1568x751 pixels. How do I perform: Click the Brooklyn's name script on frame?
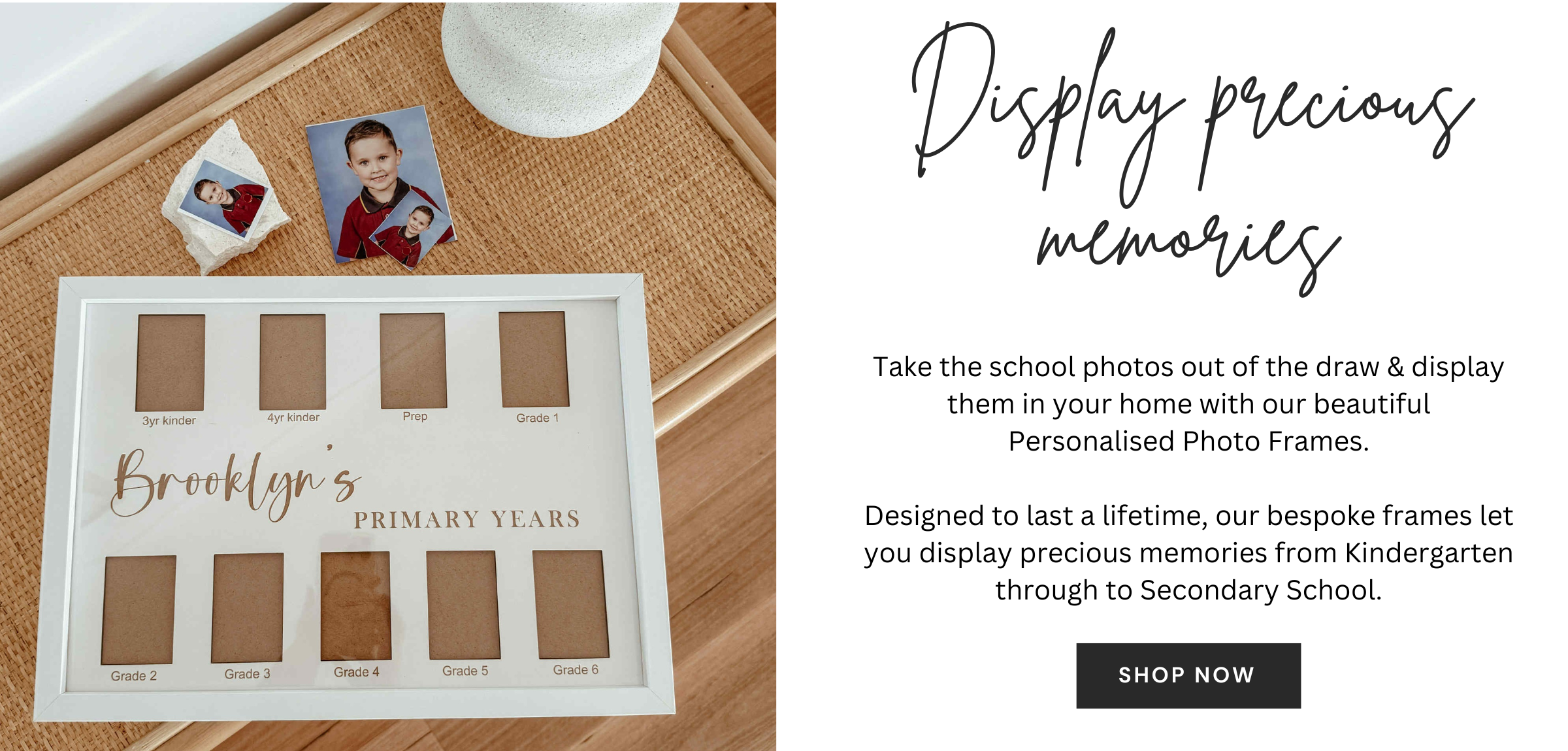(235, 484)
